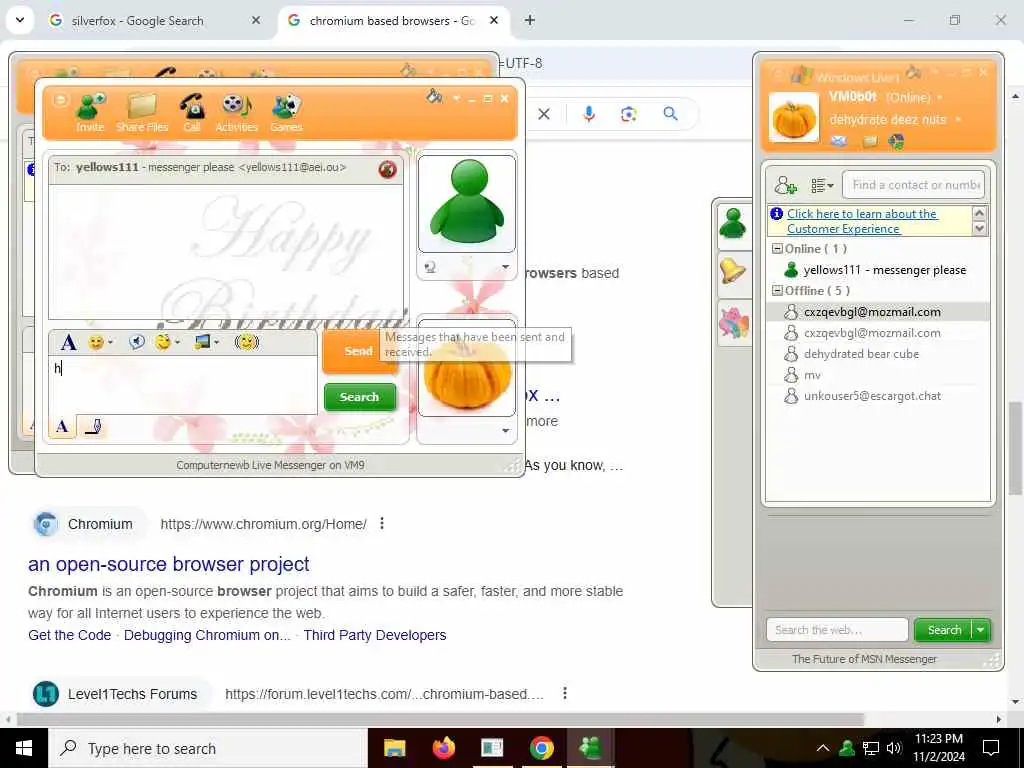This screenshot has width=1024, height=768.
Task: Select the text input 'A' tab below message box
Action: 62,427
